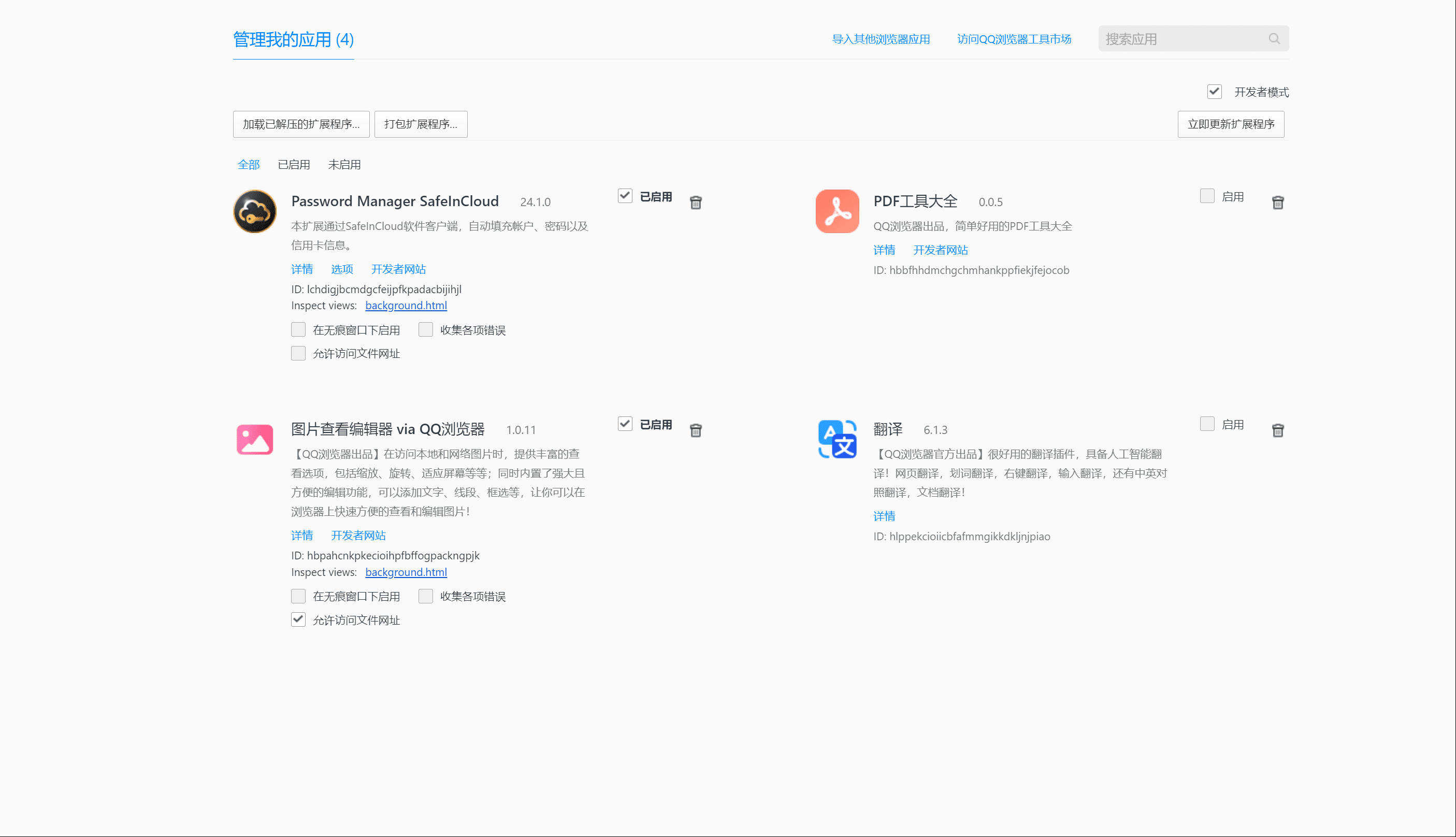1456x837 pixels.
Task: Uncheck 允许访问文件网址 for 图片查看编辑器
Action: coord(298,619)
